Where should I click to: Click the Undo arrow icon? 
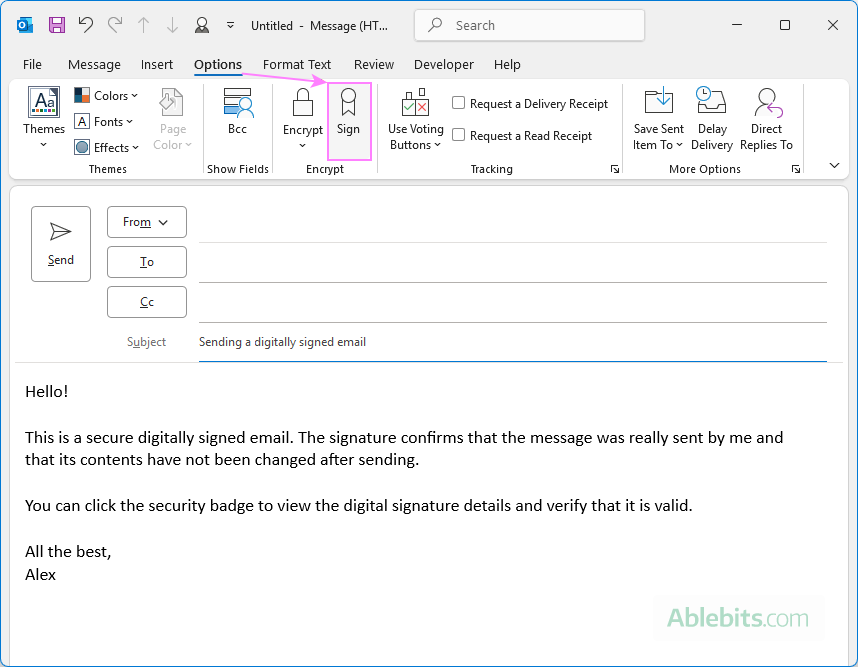point(86,25)
